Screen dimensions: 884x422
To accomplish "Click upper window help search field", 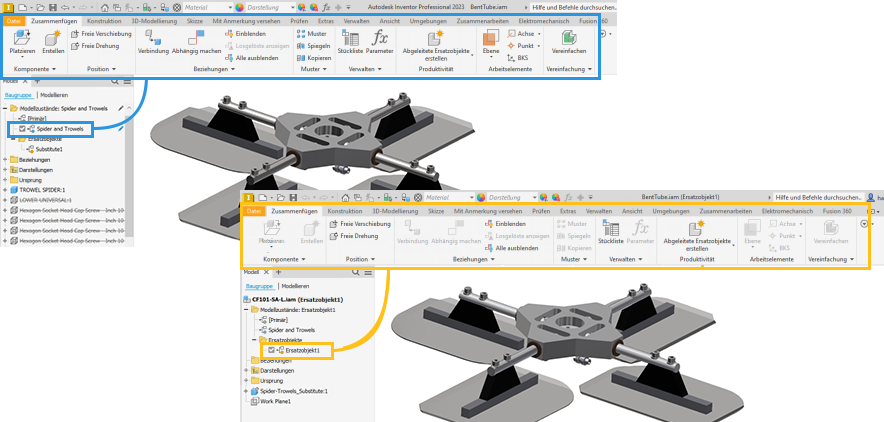I will click(x=573, y=8).
